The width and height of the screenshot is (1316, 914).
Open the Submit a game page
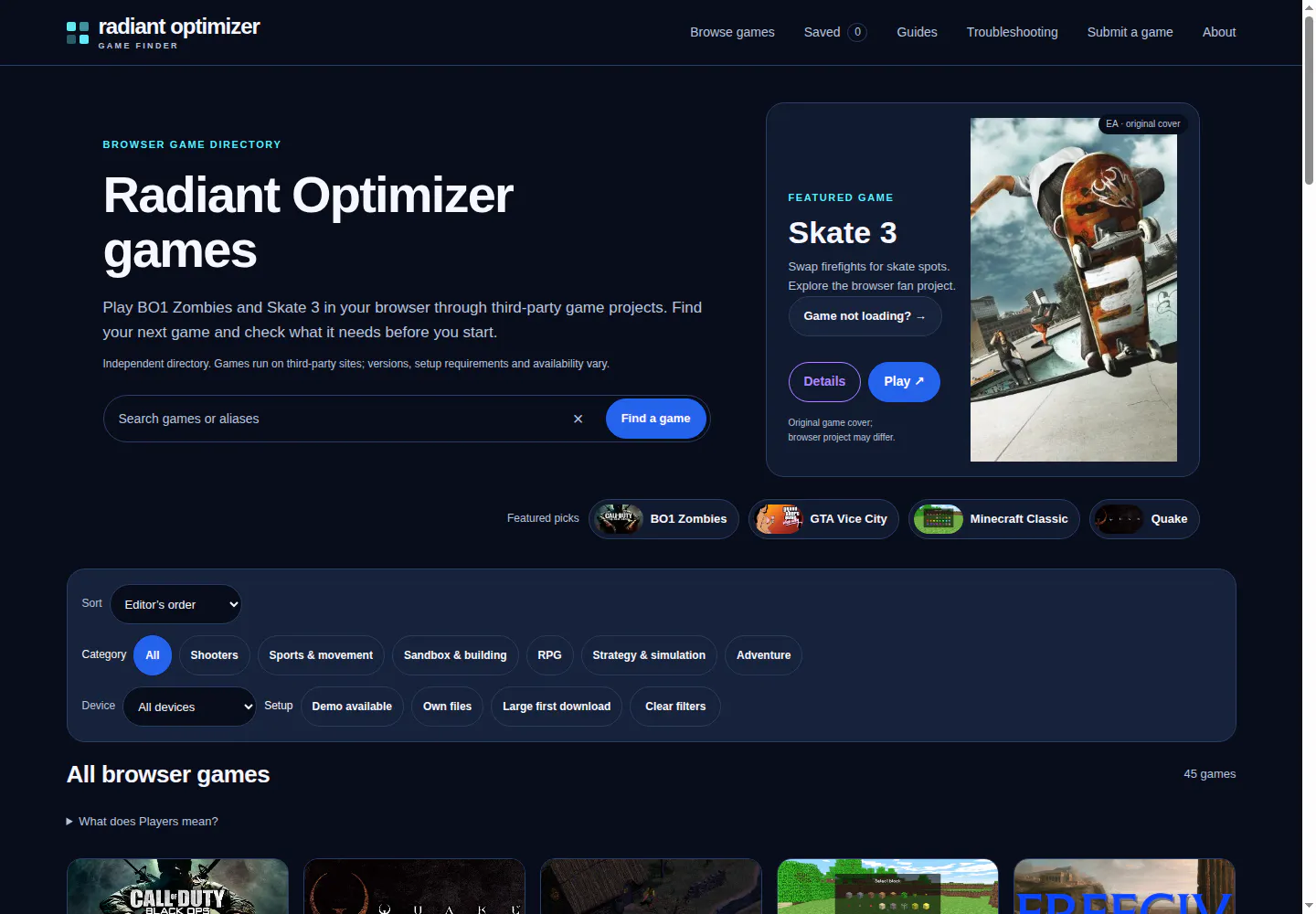[x=1130, y=32]
